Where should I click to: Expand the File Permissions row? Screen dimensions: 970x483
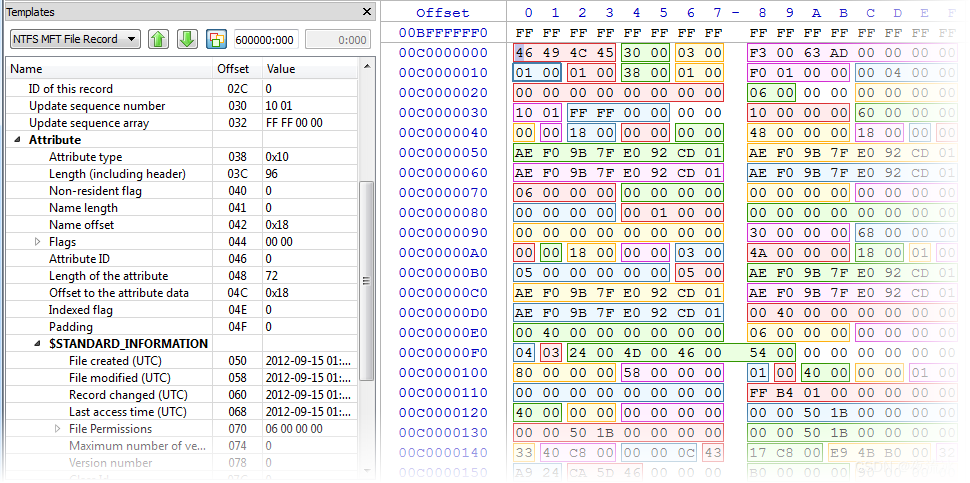tap(58, 429)
